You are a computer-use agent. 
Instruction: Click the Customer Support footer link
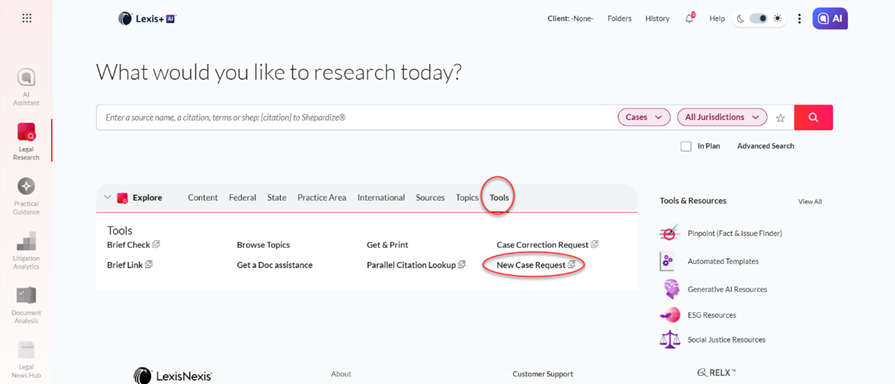pyautogui.click(x=543, y=374)
